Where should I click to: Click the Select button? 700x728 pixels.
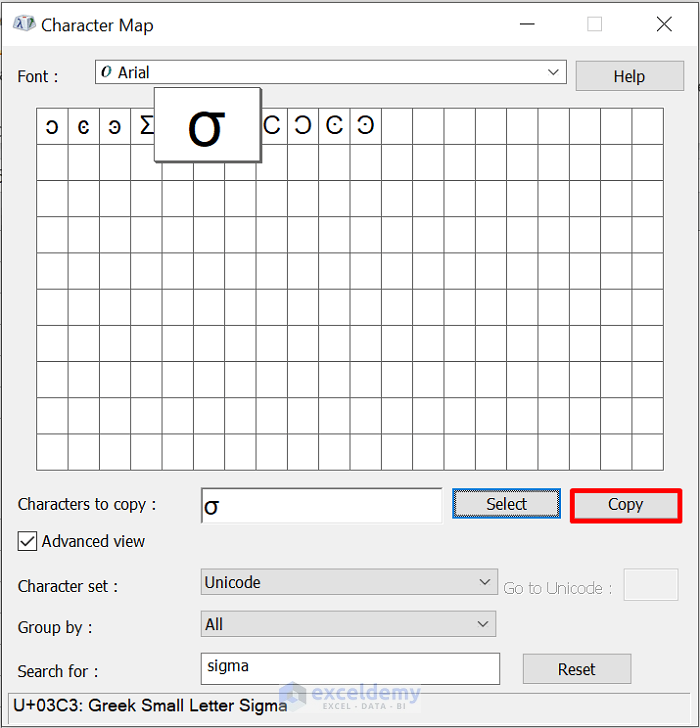pos(506,504)
